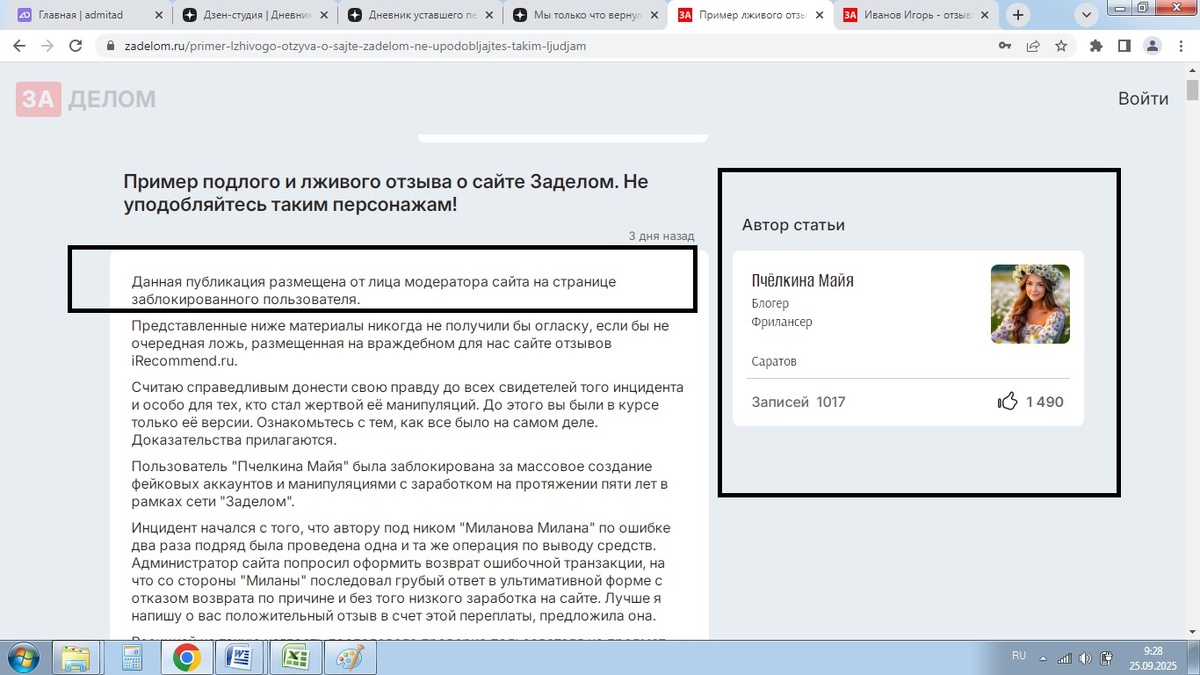Screen dimensions: 1200x675
Task: Go back to the previous page
Action: (19, 46)
